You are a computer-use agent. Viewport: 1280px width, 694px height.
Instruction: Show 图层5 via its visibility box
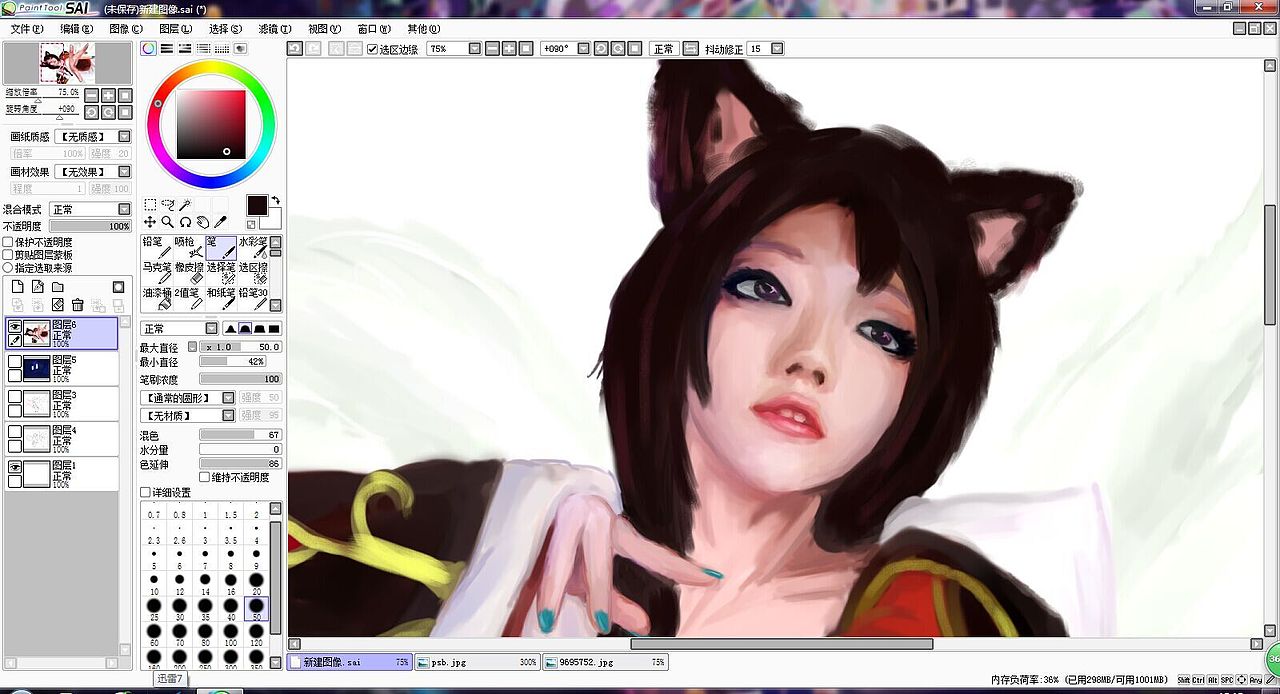15,361
